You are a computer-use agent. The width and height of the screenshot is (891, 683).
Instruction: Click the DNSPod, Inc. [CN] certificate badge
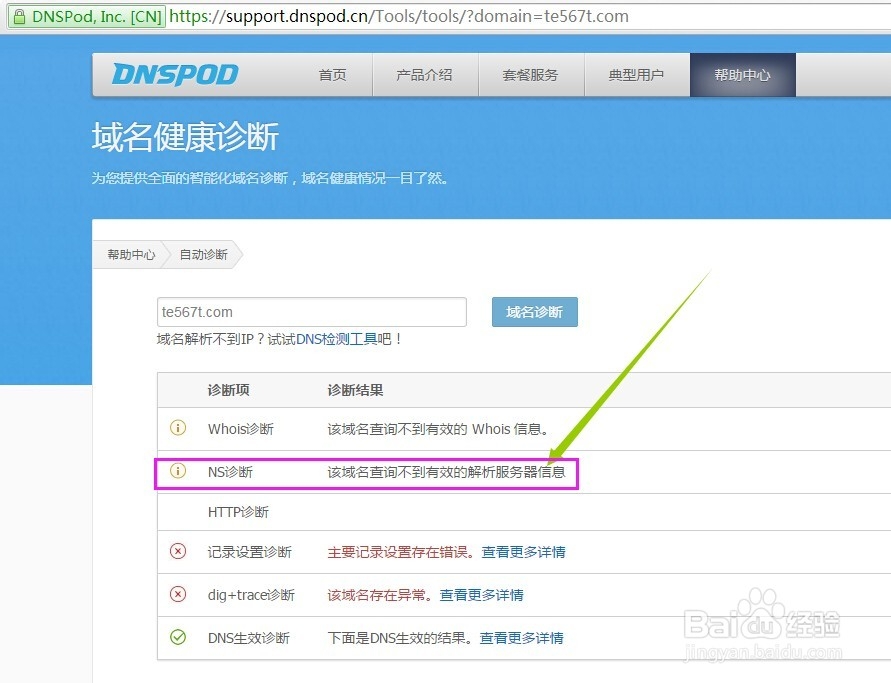(x=87, y=16)
